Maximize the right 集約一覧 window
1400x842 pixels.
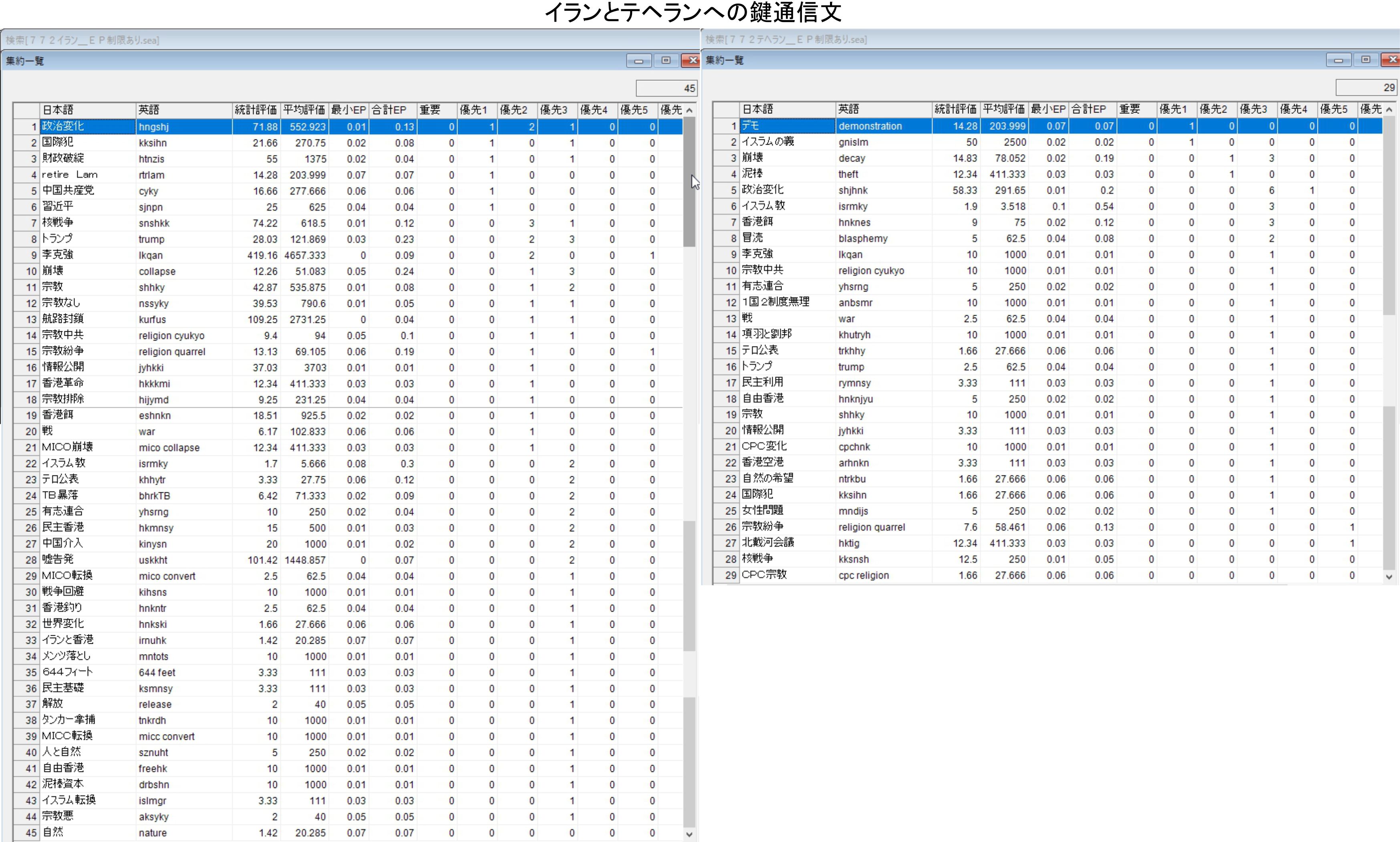point(1366,60)
